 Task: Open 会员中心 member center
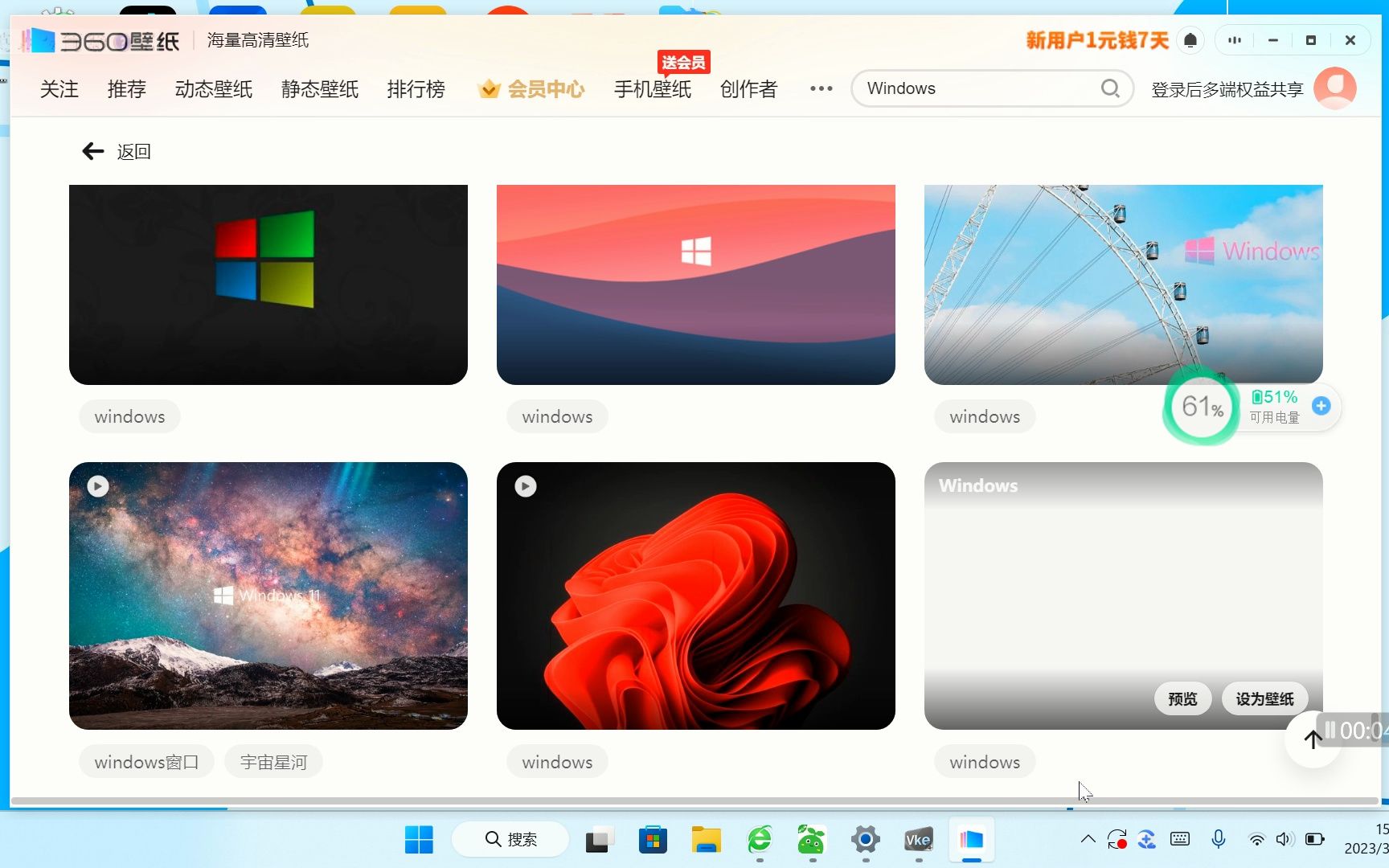(x=546, y=88)
